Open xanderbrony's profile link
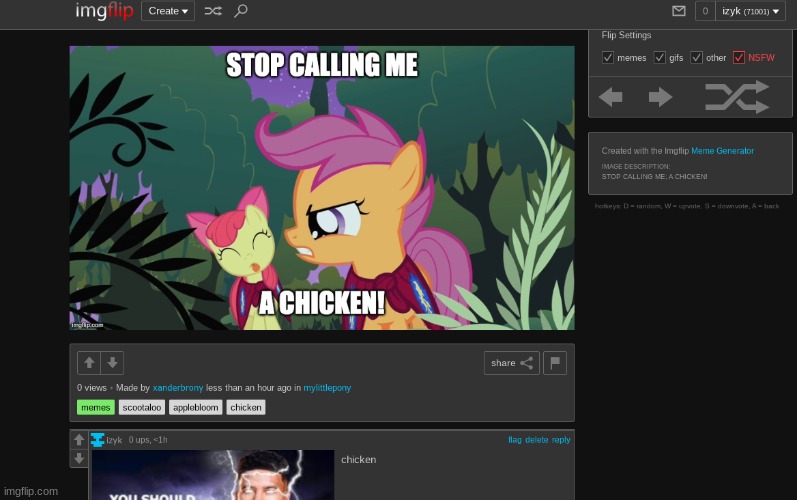Viewport: 797px width, 500px height. tap(178, 388)
